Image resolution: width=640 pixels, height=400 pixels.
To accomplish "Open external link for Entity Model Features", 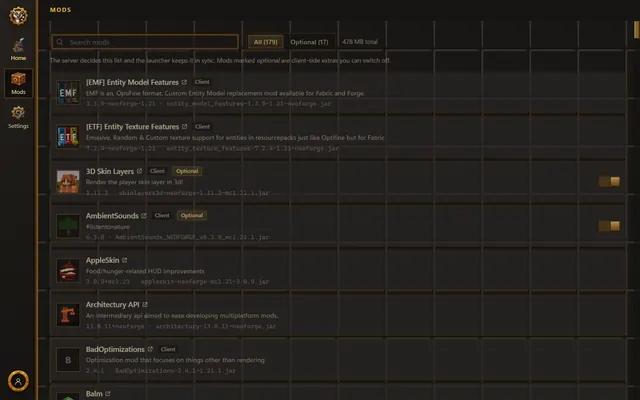I will click(x=184, y=82).
